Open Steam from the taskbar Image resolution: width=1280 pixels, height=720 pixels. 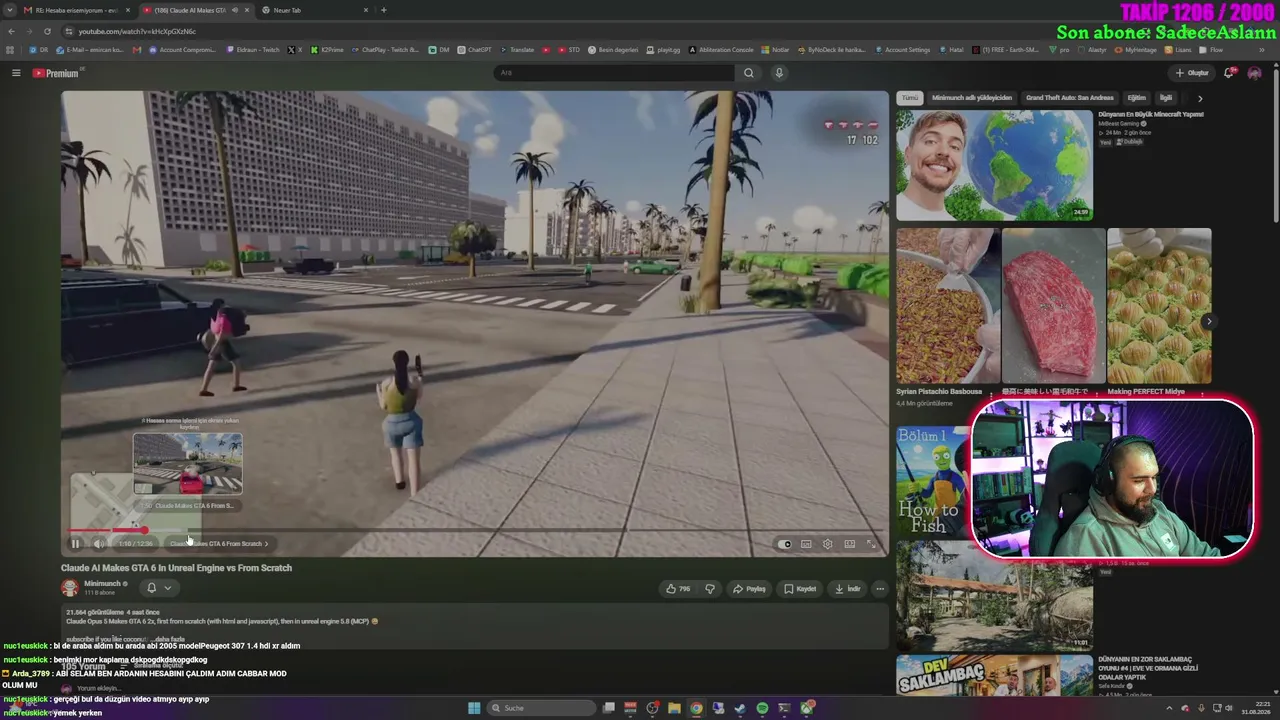740,708
